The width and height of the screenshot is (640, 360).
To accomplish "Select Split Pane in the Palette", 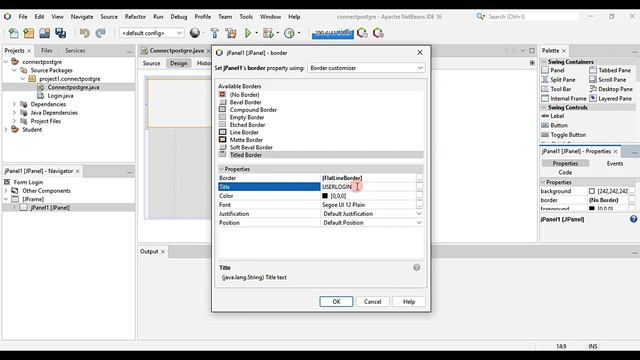I will tap(558, 80).
